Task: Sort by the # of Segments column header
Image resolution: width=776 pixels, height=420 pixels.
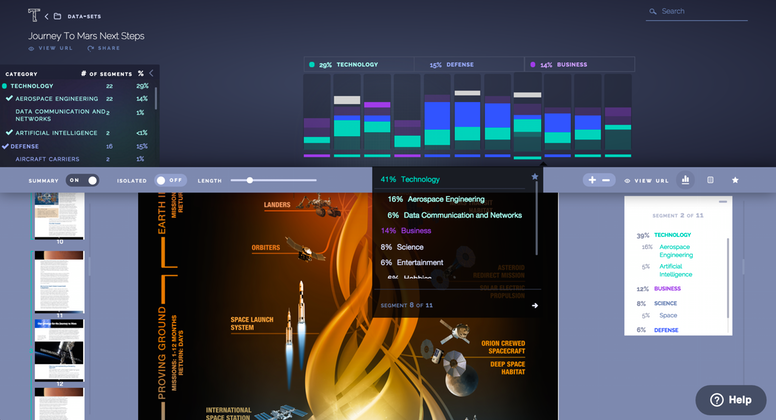Action: (106, 74)
